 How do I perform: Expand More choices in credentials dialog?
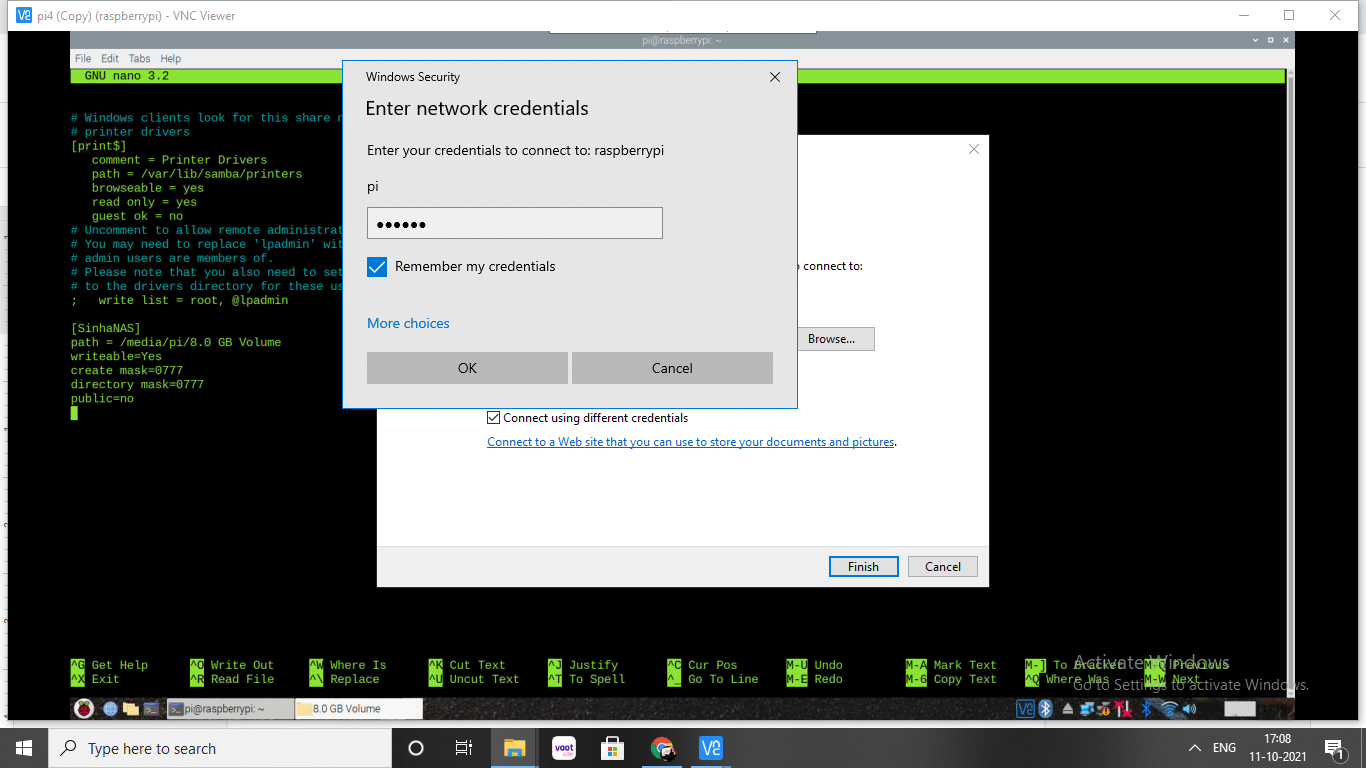point(408,323)
